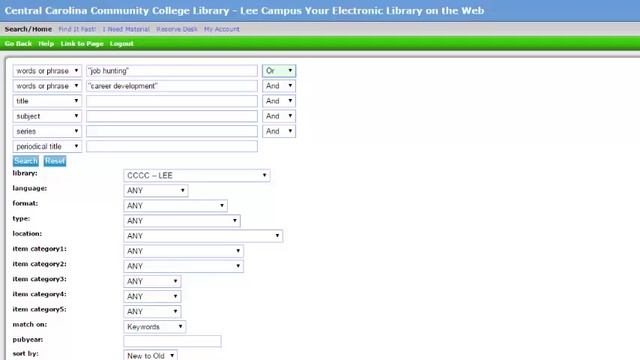The height and width of the screenshot is (360, 640).
Task: Open the location dropdown
Action: (x=203, y=236)
